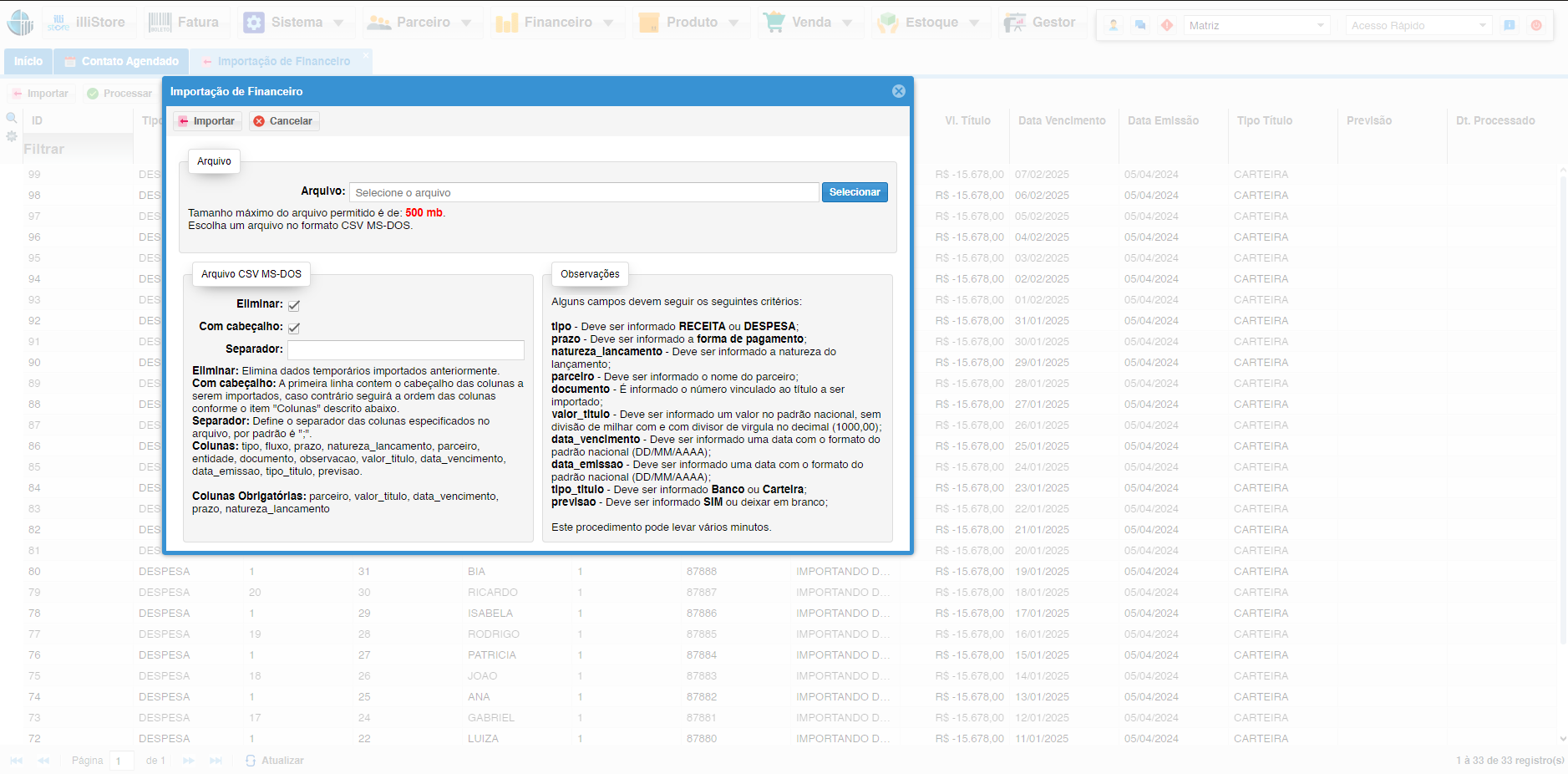The image size is (1568, 774).
Task: Open the Estoque menu dropdown
Action: coord(930,23)
